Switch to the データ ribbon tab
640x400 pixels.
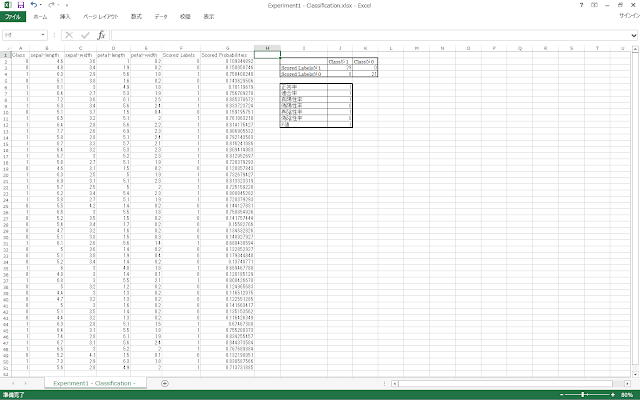(x=160, y=17)
